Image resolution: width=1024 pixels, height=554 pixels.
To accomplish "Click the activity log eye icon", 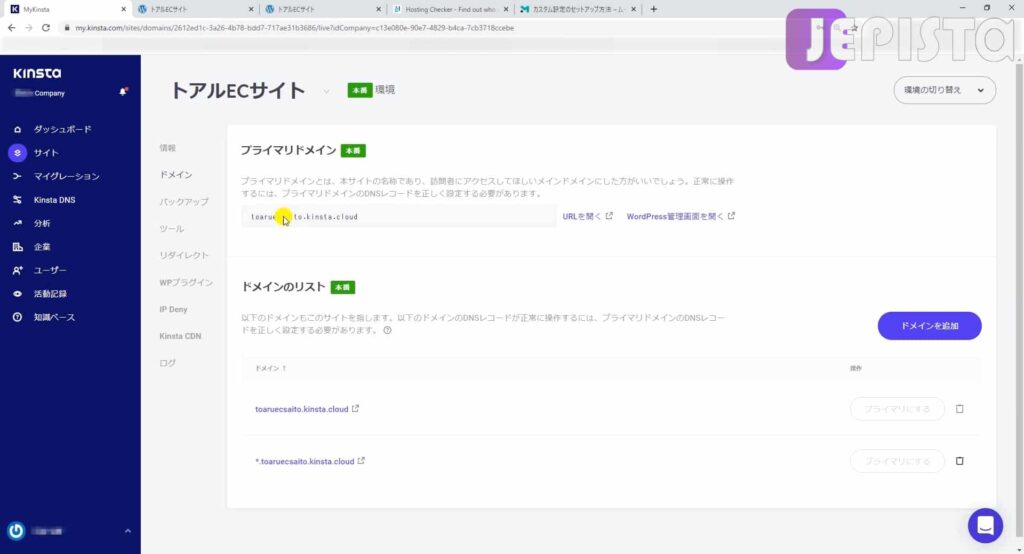I will coord(18,294).
